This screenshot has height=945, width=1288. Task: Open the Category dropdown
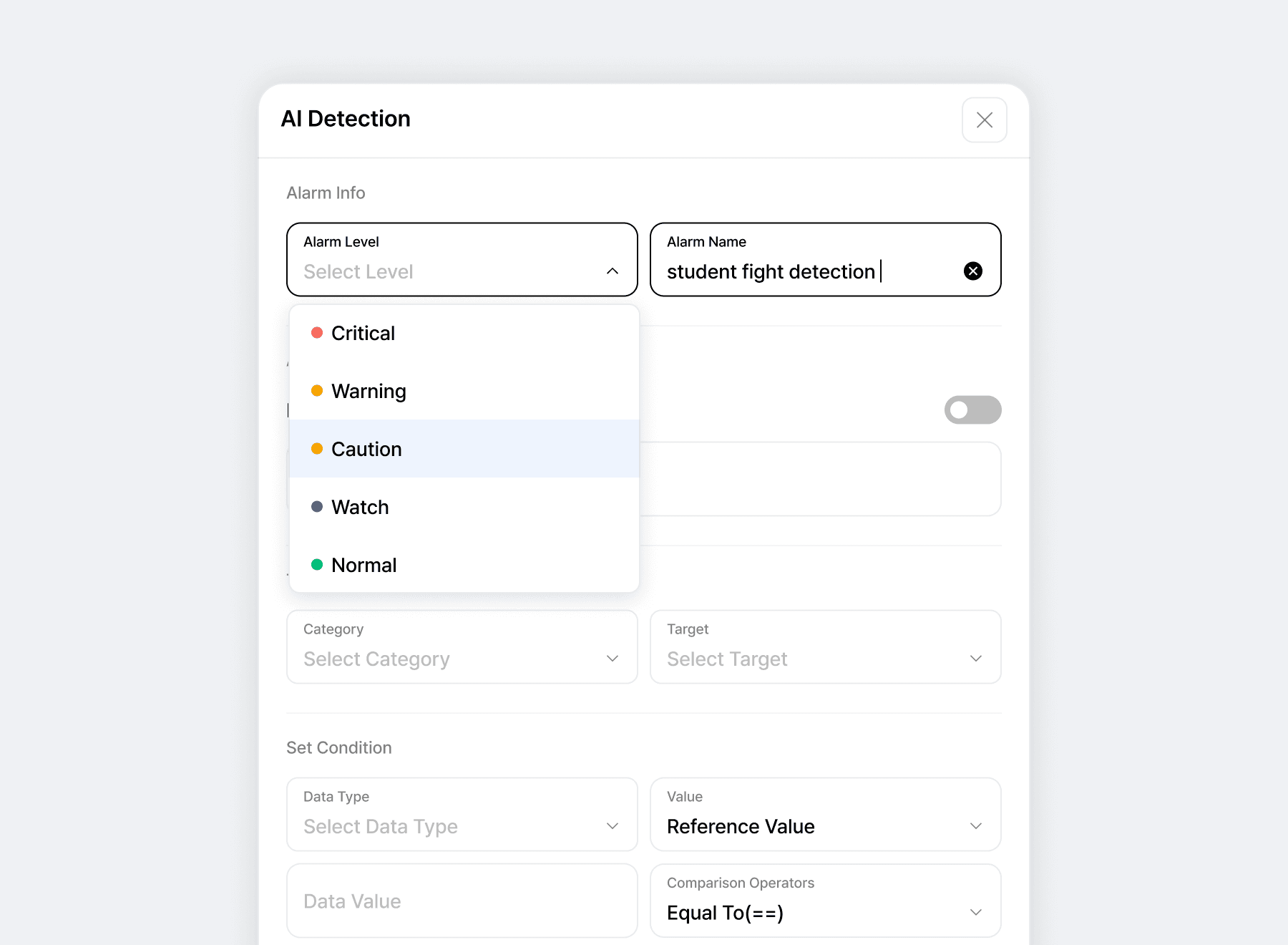(462, 647)
